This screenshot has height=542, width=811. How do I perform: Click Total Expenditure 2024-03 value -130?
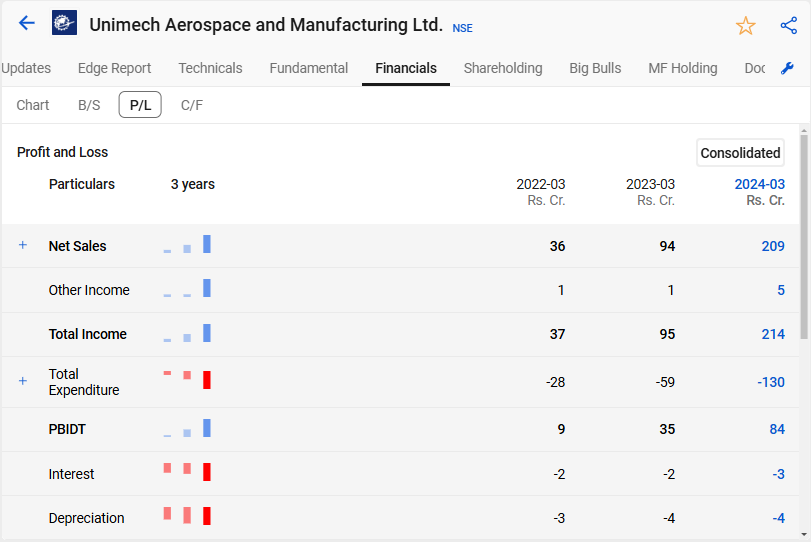tap(771, 382)
